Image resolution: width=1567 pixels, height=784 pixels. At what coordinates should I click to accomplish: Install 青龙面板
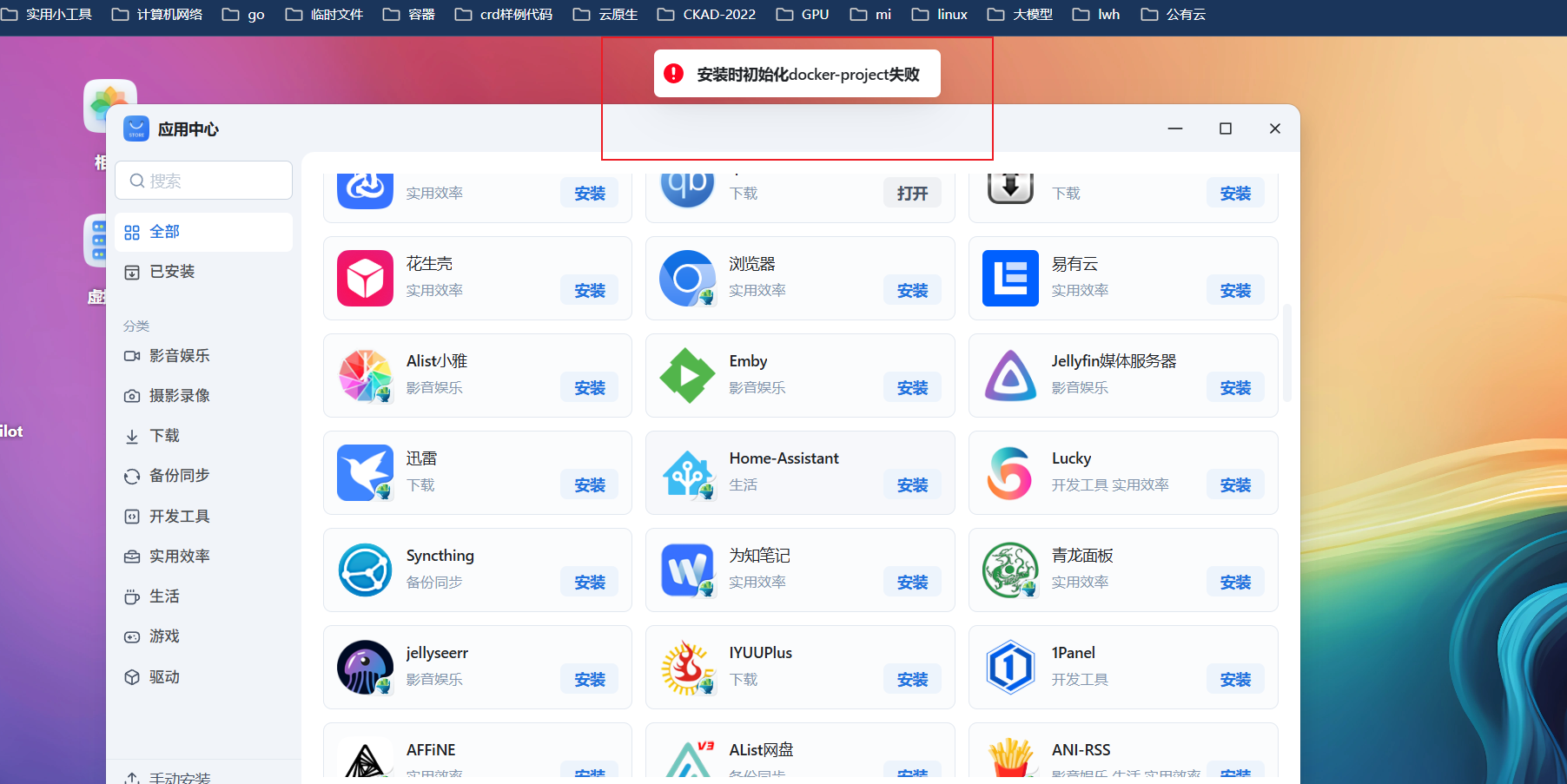pyautogui.click(x=1235, y=583)
